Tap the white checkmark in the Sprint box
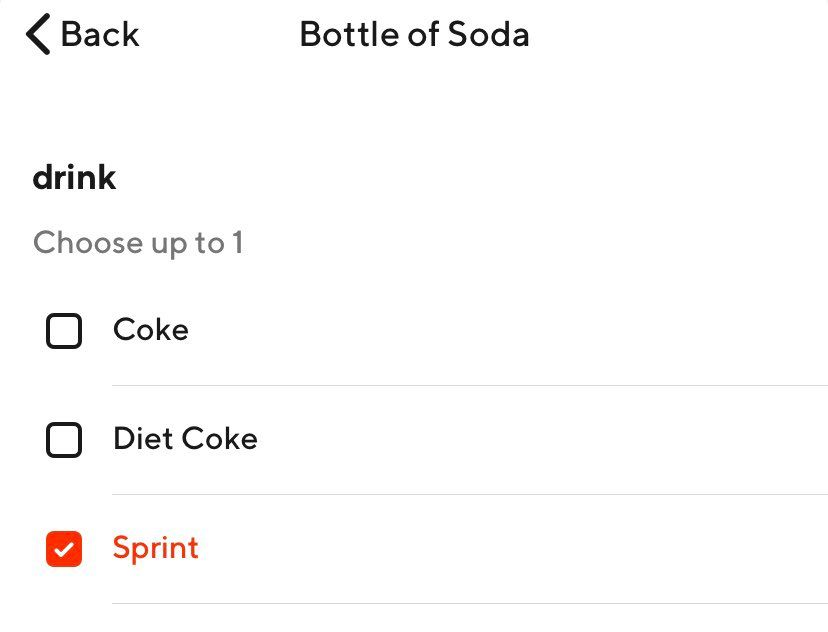The height and width of the screenshot is (632, 828). click(64, 550)
